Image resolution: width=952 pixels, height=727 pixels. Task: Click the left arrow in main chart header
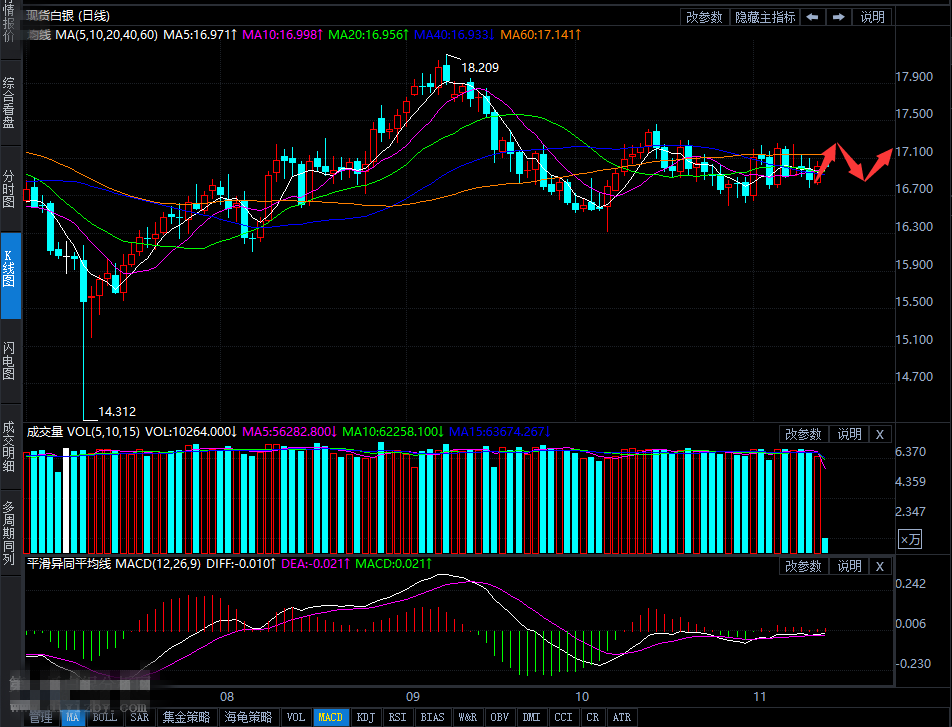click(x=813, y=17)
